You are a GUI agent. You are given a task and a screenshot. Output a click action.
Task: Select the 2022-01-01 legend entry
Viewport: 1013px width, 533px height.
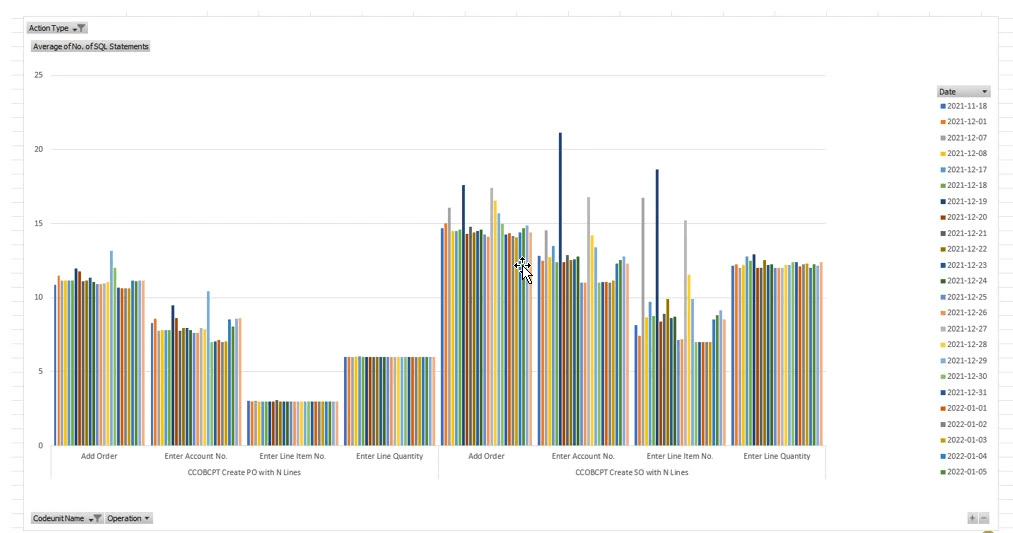click(x=966, y=408)
